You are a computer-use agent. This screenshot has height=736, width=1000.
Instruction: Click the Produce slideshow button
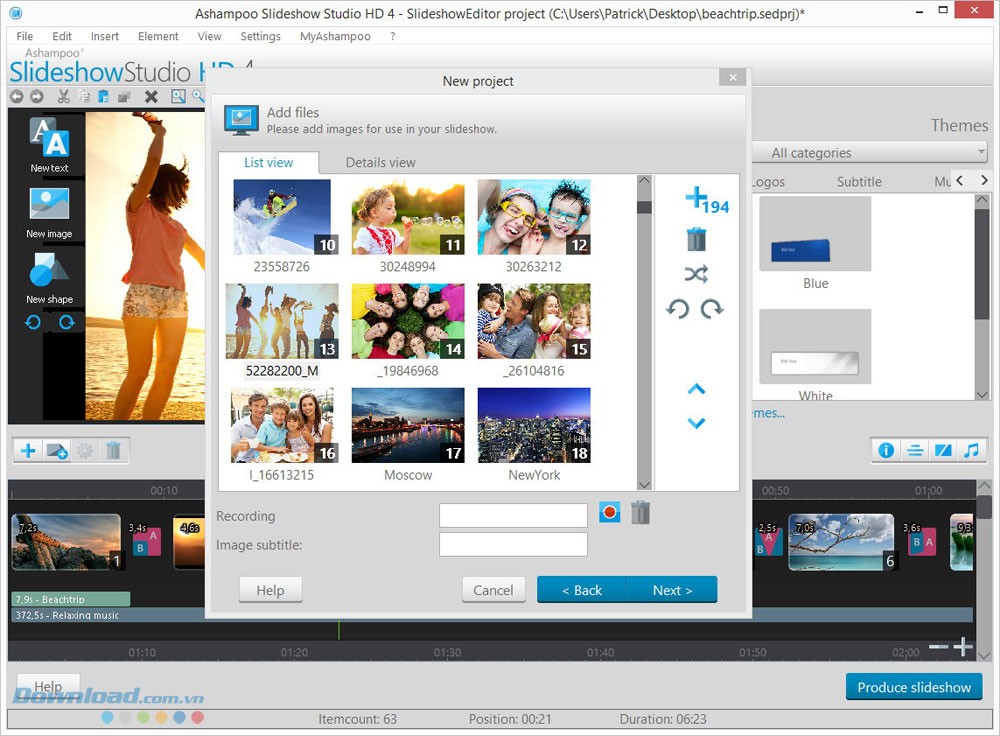[x=913, y=687]
